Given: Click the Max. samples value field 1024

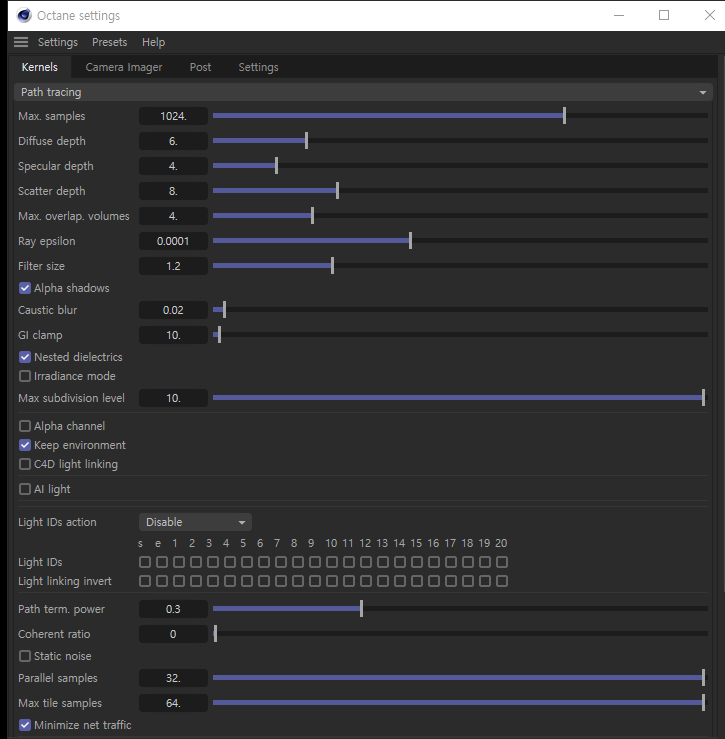Looking at the screenshot, I should [173, 116].
